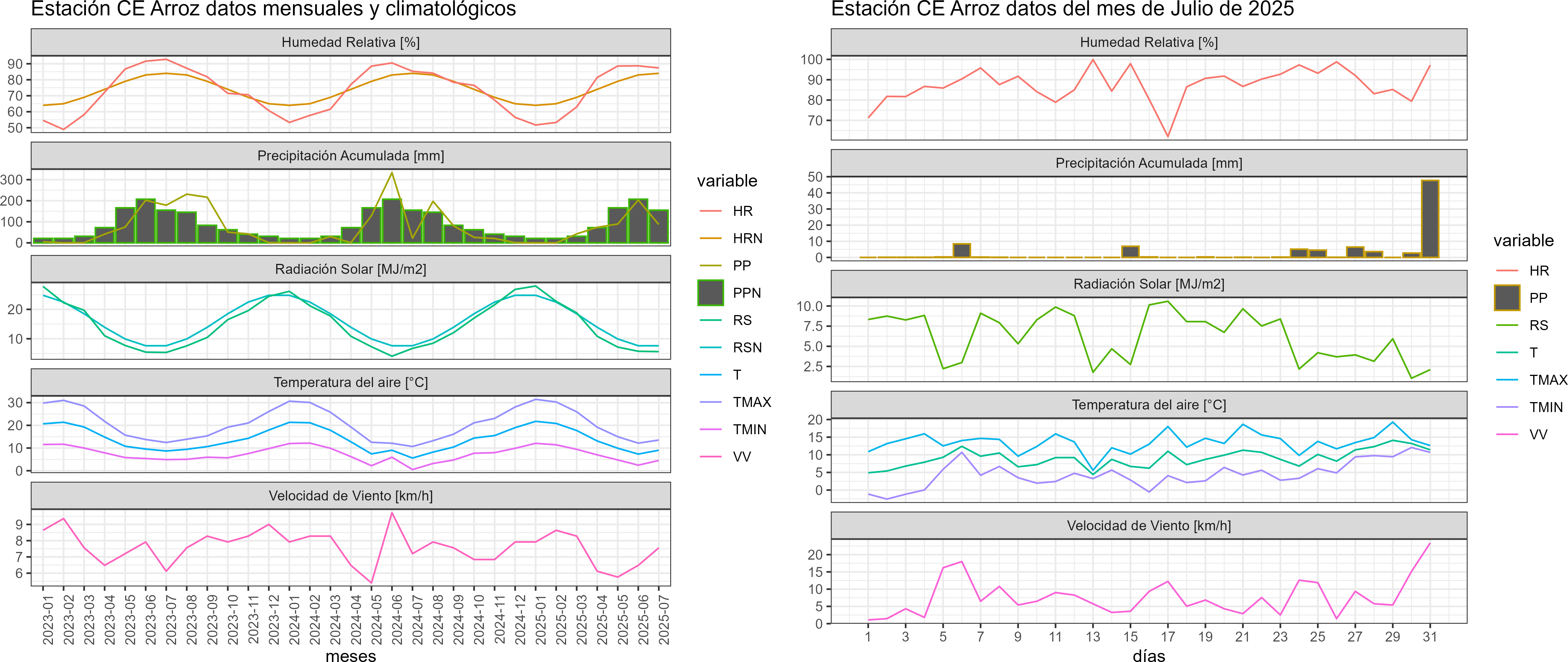Click TMIN swatch in the monthly chart legend
Screen dimensions: 1568x662
click(x=710, y=430)
